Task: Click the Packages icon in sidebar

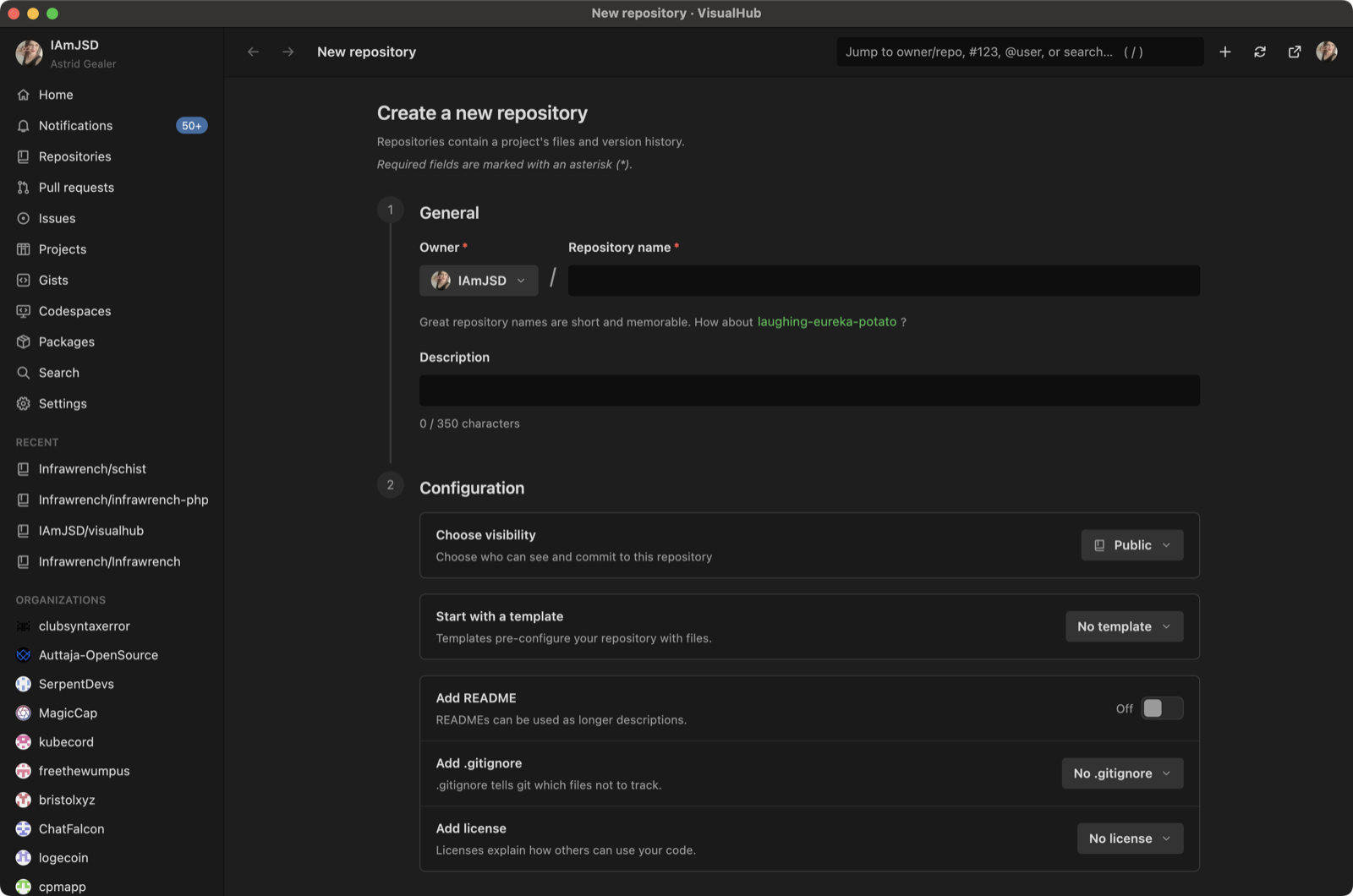Action: [24, 341]
